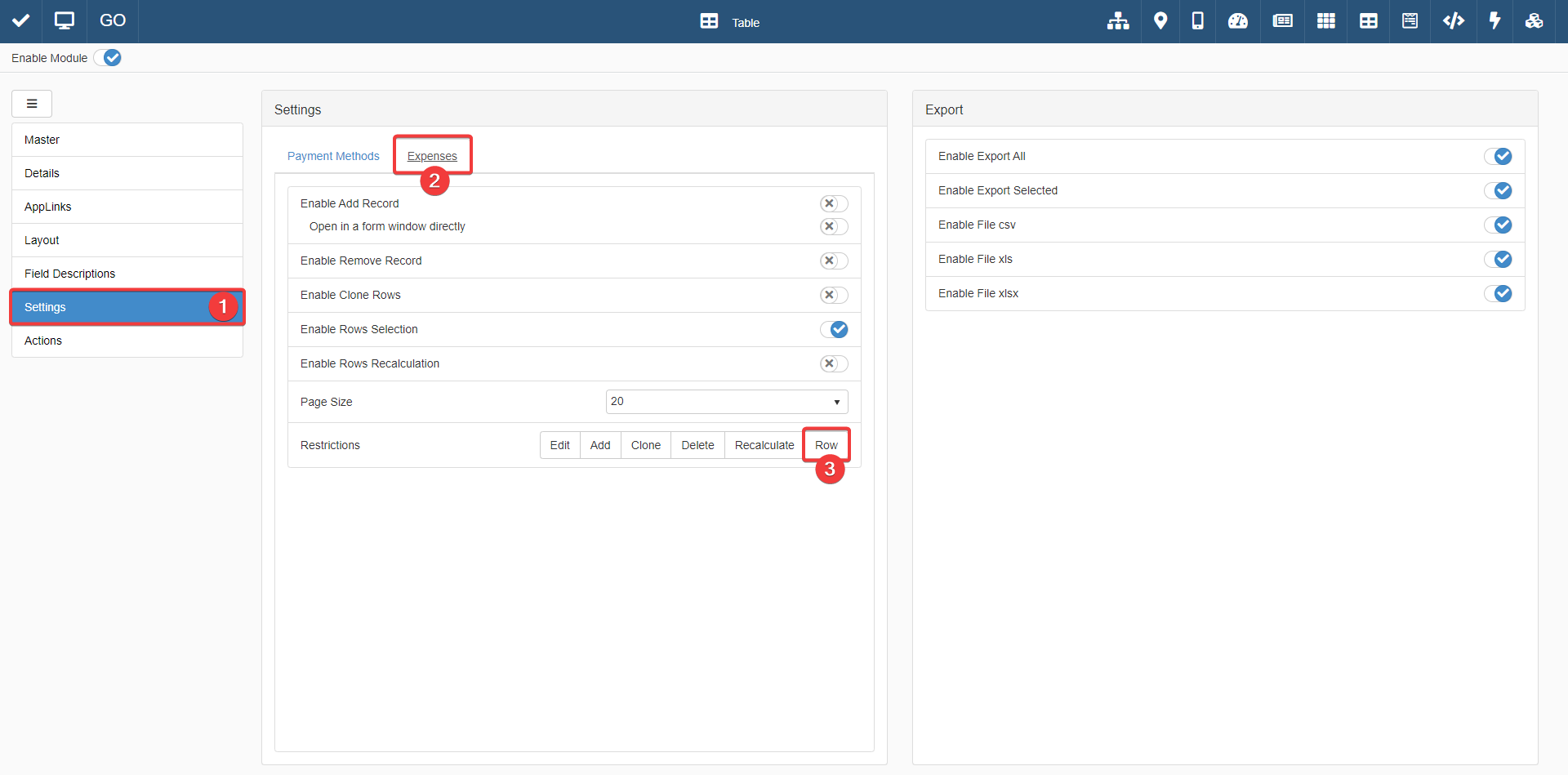
Task: Click the code brackets icon
Action: point(1453,21)
